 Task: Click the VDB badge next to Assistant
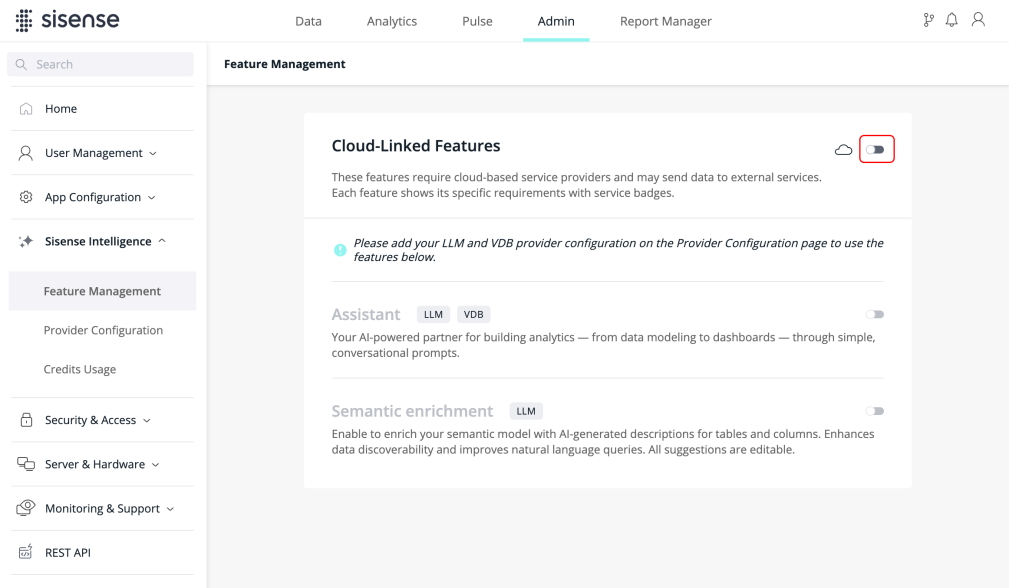[474, 315]
